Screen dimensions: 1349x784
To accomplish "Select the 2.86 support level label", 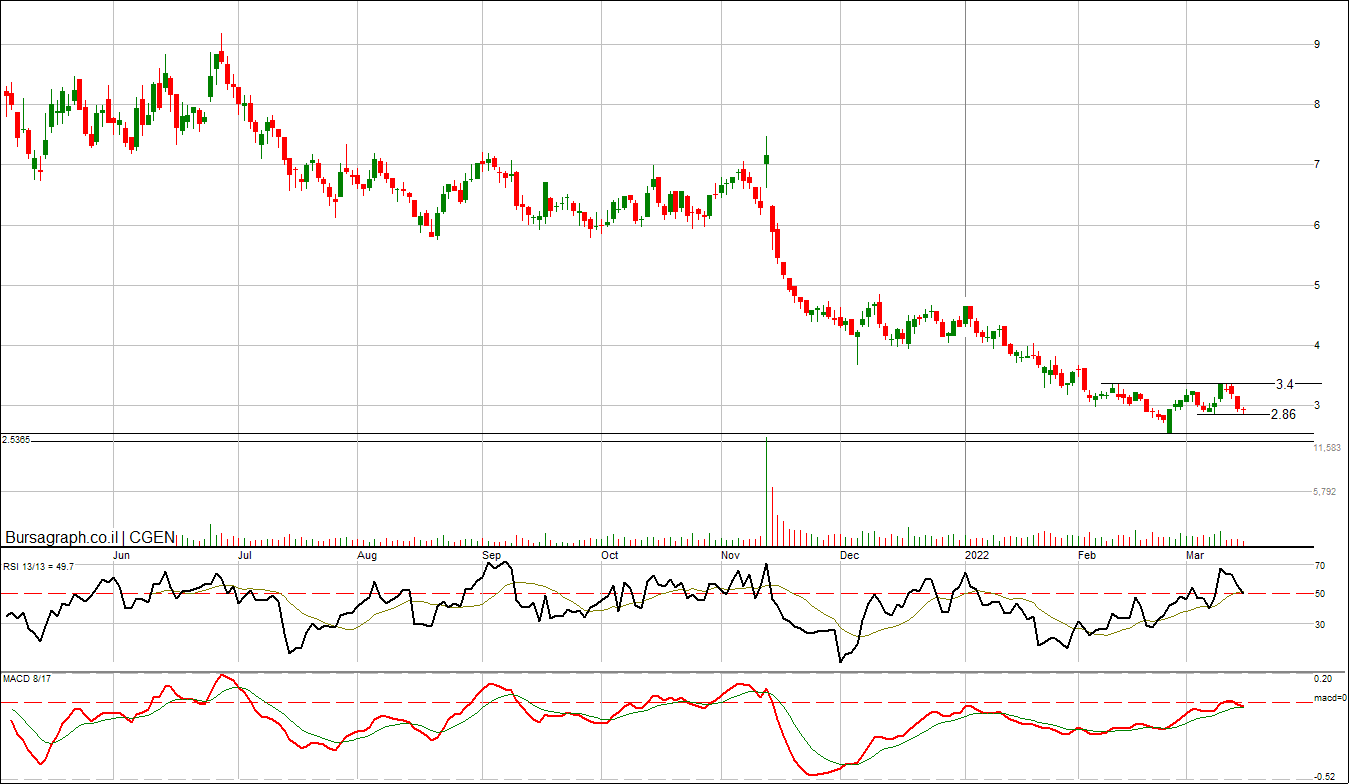I will click(1283, 414).
